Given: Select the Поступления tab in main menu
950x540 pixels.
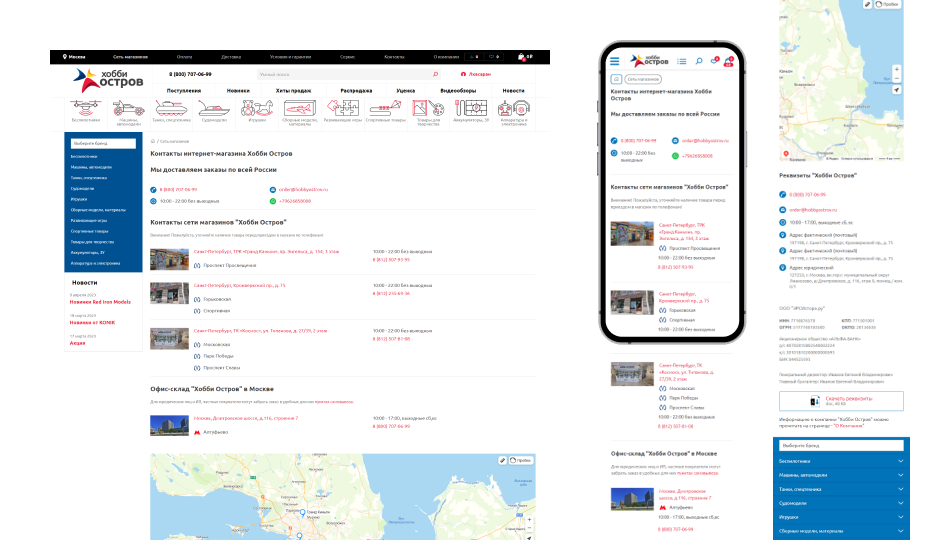Looking at the screenshot, I should (x=184, y=90).
